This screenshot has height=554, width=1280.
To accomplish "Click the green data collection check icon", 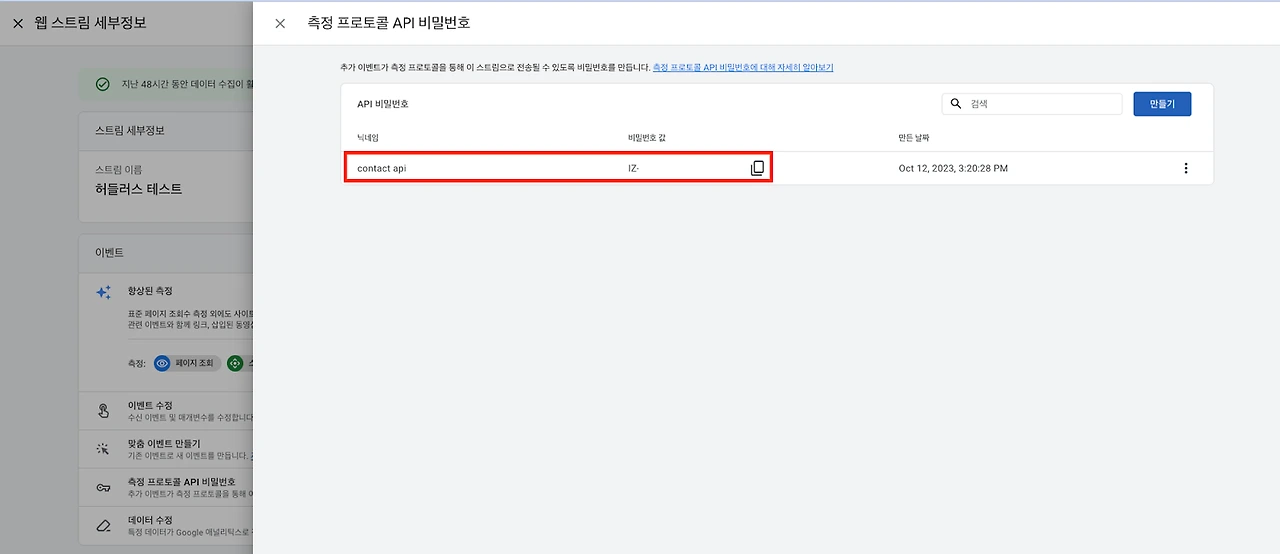I will [102, 84].
